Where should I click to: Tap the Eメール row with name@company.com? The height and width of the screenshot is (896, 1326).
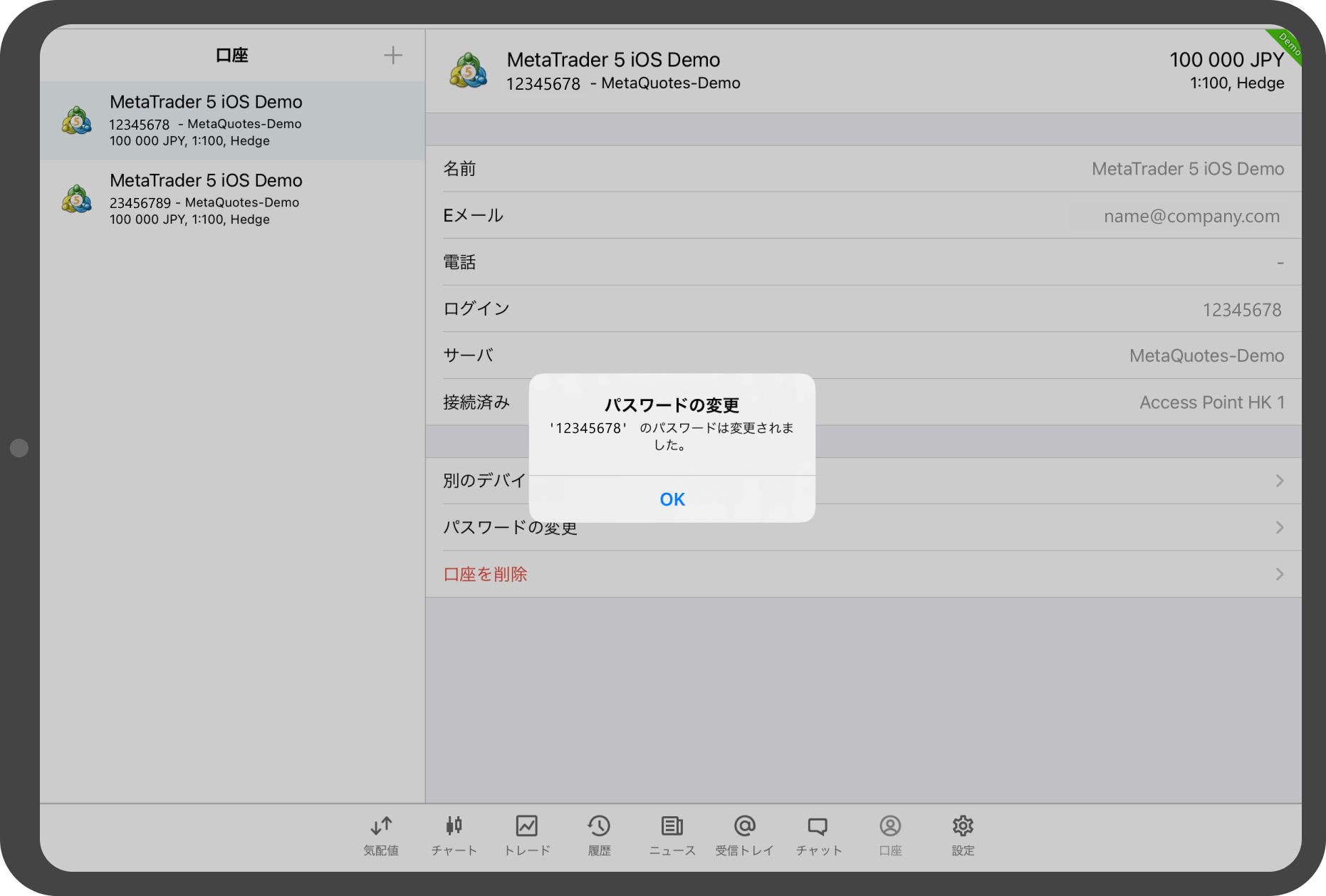click(x=863, y=216)
